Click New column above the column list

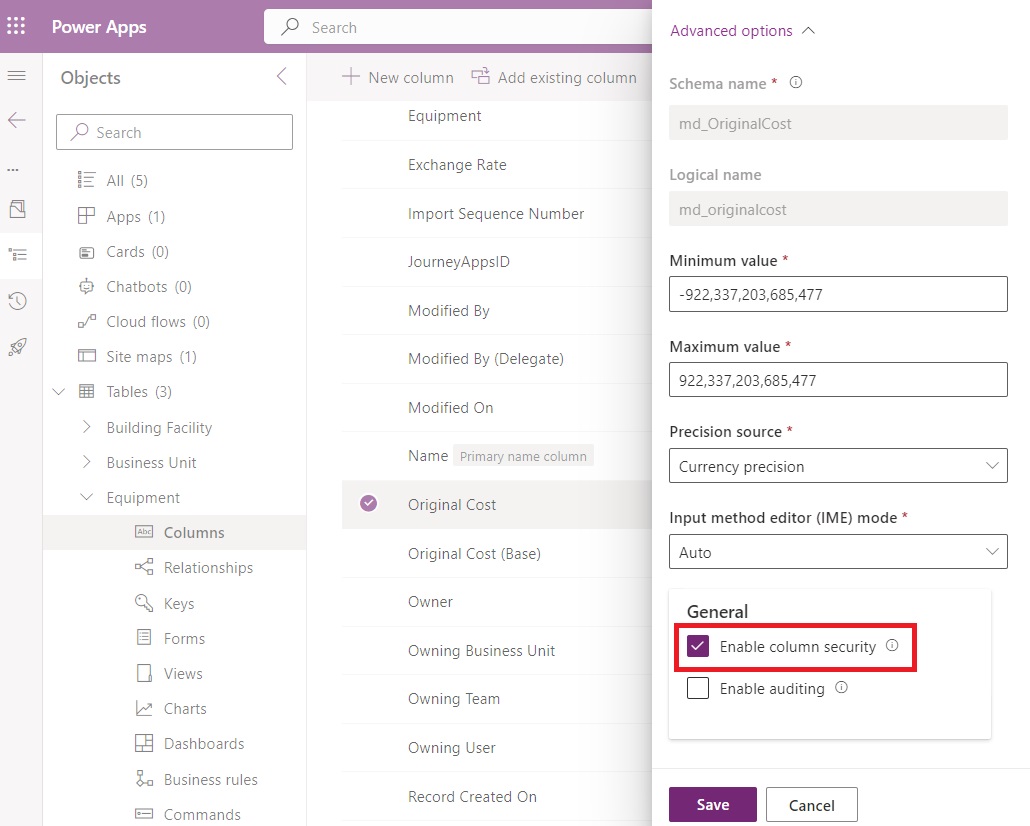[398, 77]
